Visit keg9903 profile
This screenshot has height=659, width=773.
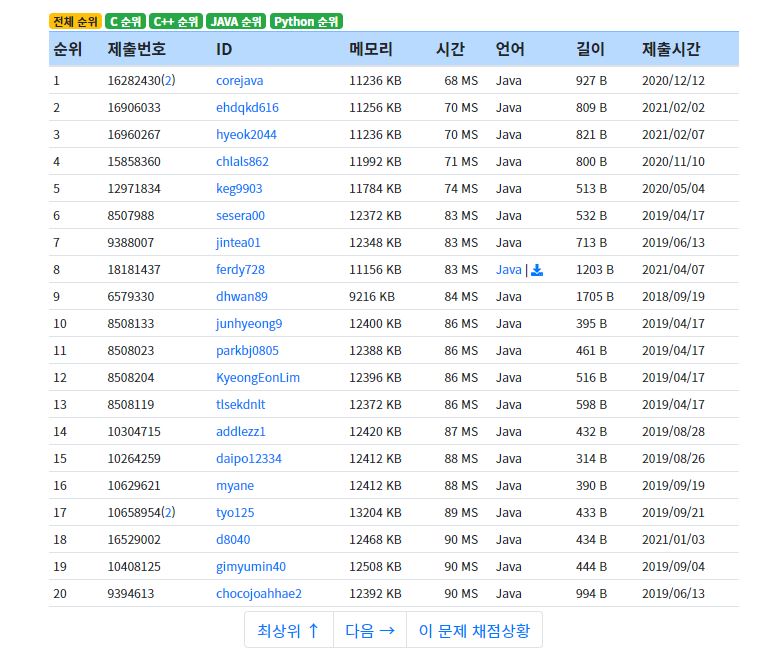(x=239, y=189)
